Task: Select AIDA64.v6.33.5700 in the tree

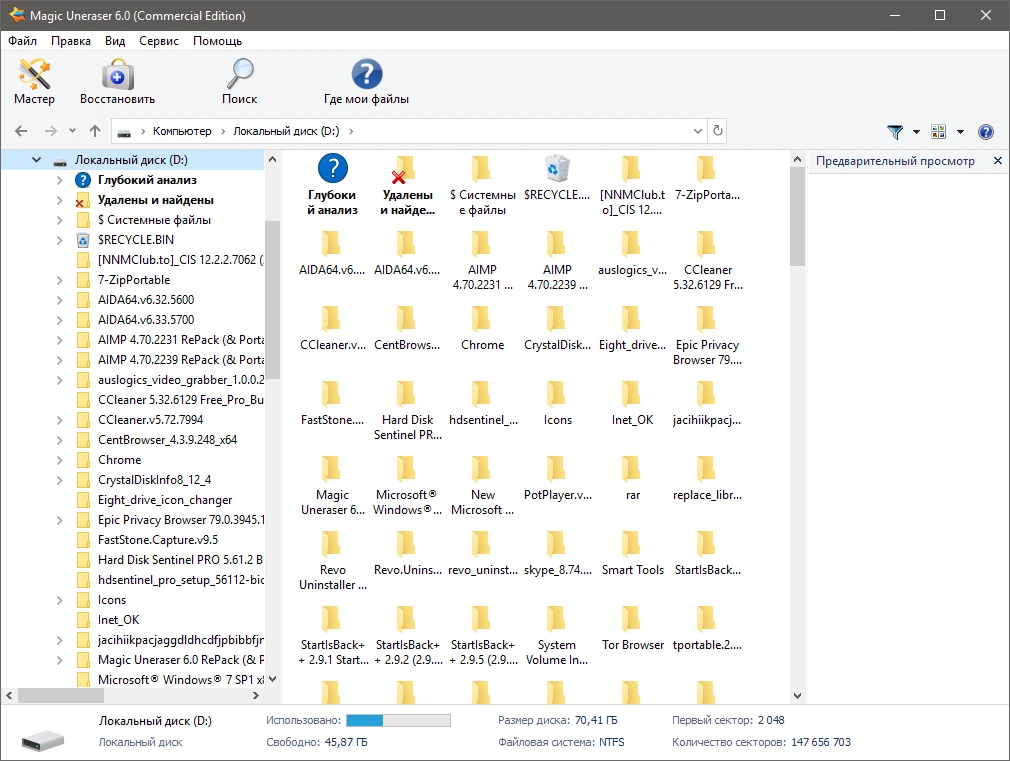Action: tap(146, 320)
